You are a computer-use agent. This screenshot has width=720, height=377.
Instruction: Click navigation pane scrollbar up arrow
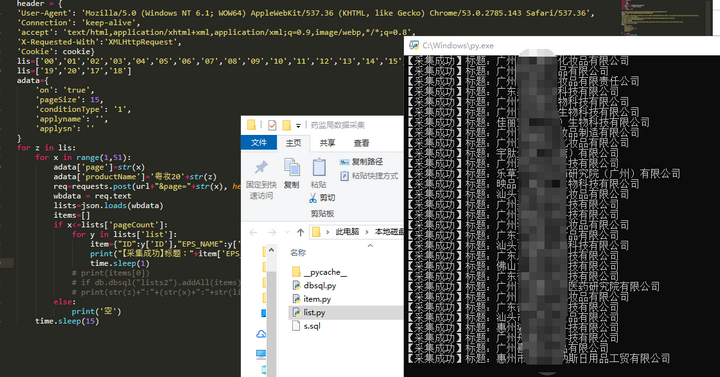(x=271, y=250)
